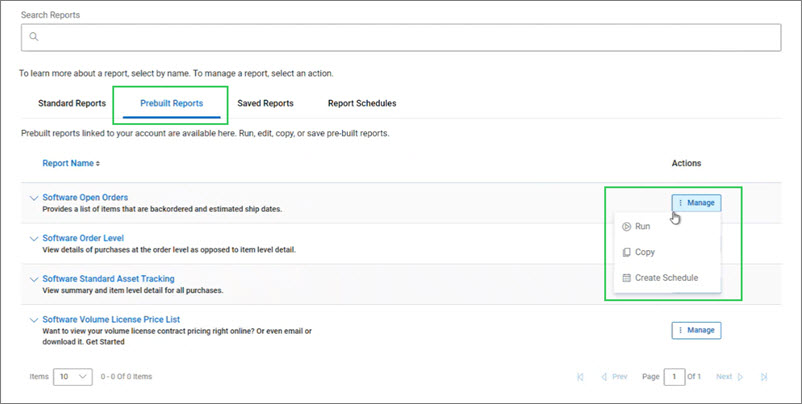
Task: Go to the Report Schedules tab
Action: (362, 103)
